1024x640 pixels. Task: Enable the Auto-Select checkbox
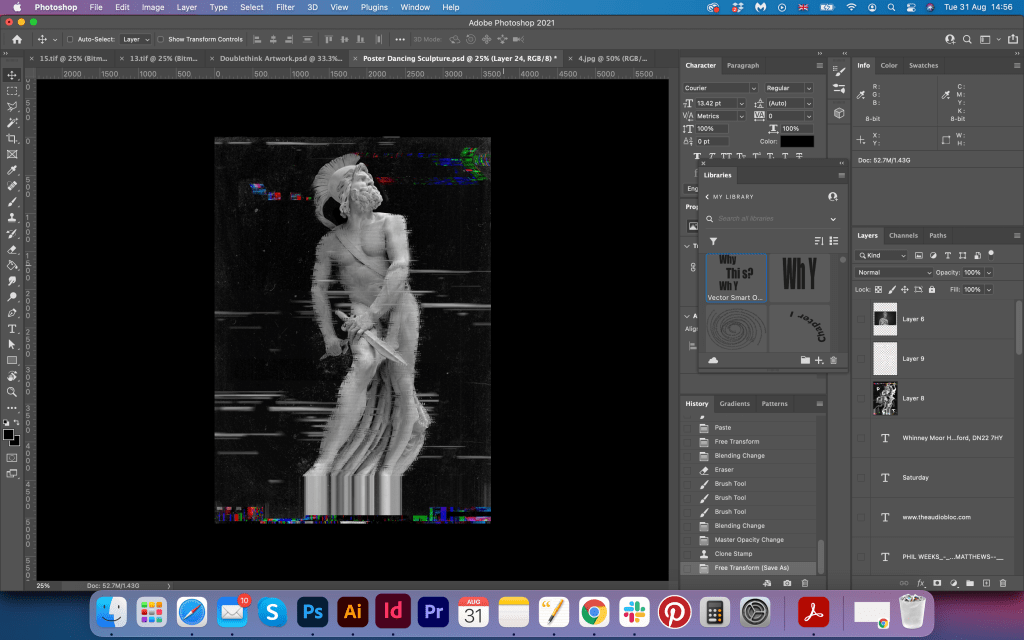(x=69, y=39)
